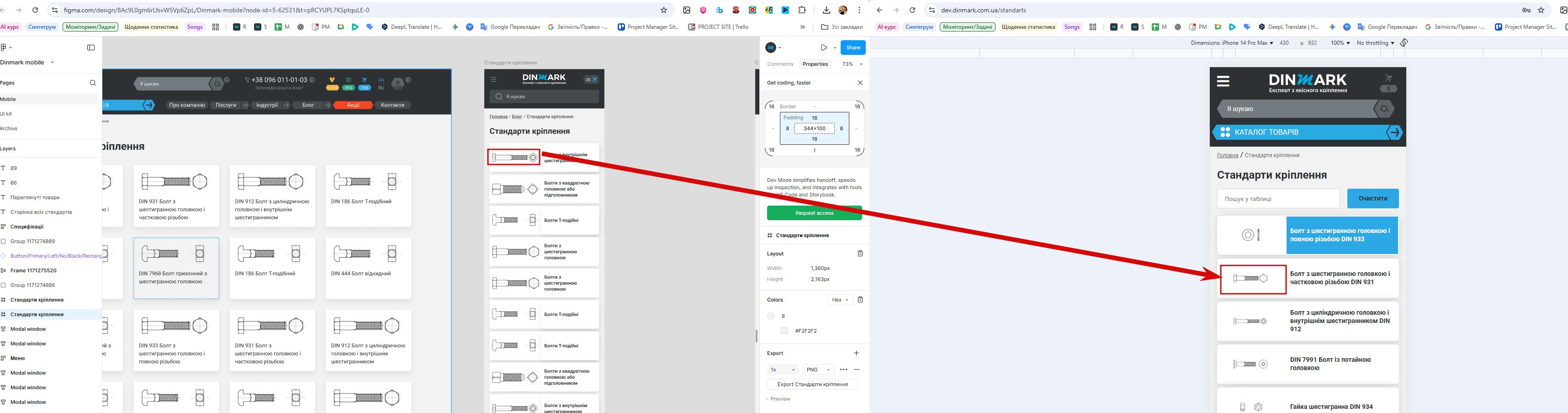Bookmark the Figma page with star icon

click(x=663, y=11)
